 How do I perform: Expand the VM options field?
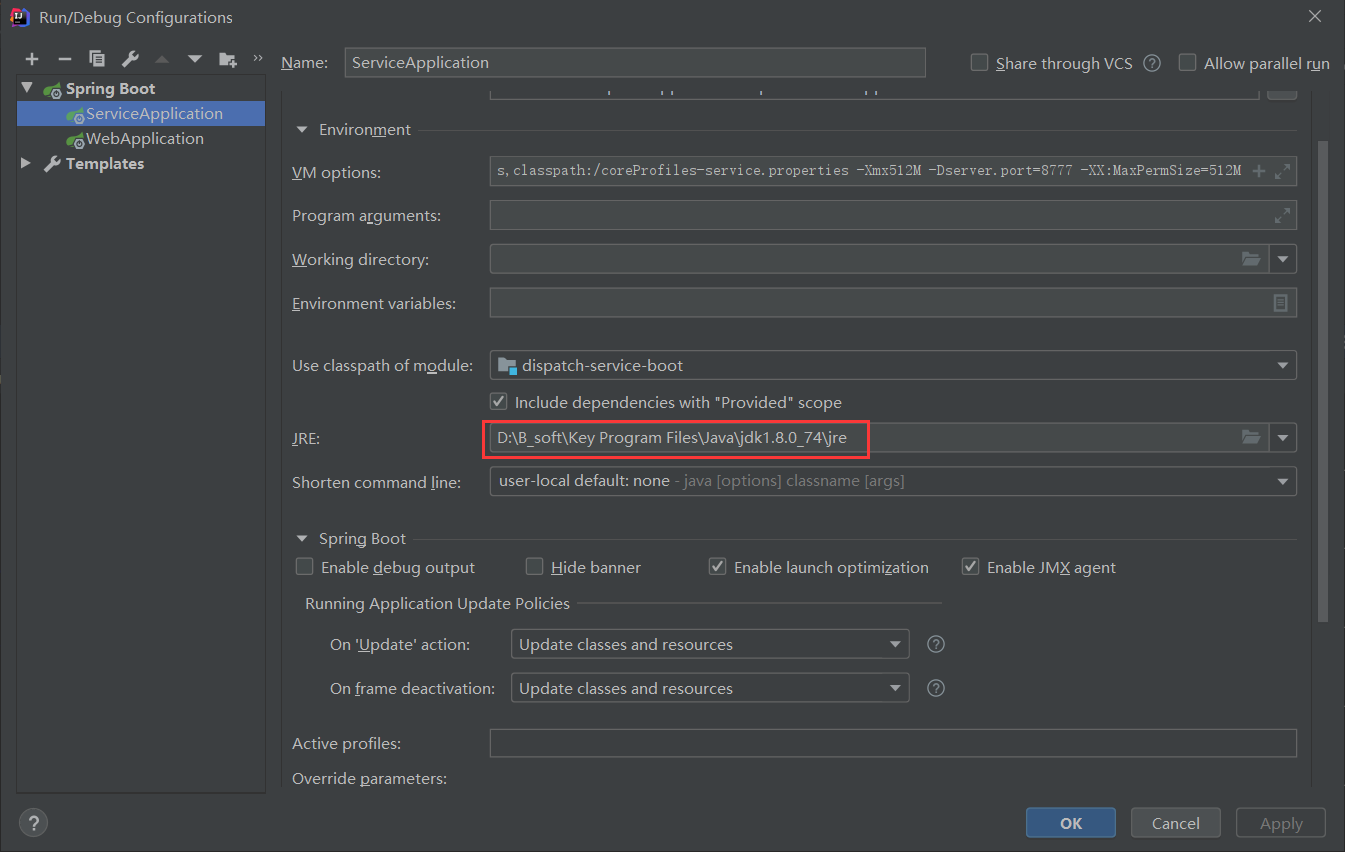pyautogui.click(x=1282, y=170)
